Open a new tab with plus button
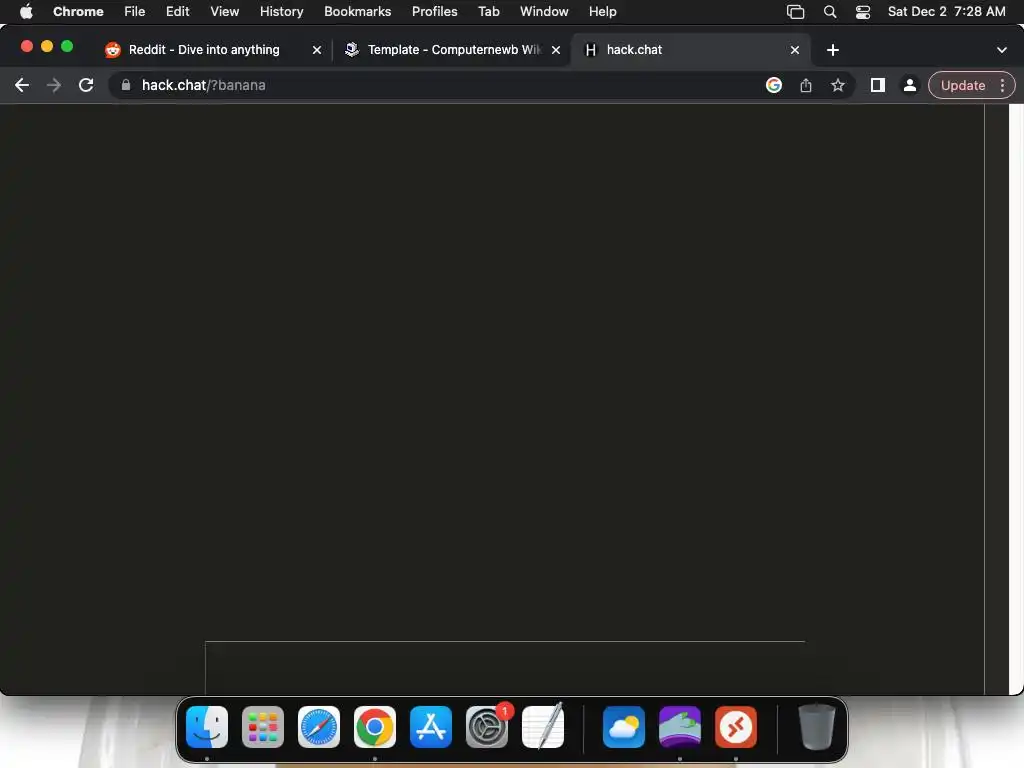The height and width of the screenshot is (768, 1024). [833, 50]
